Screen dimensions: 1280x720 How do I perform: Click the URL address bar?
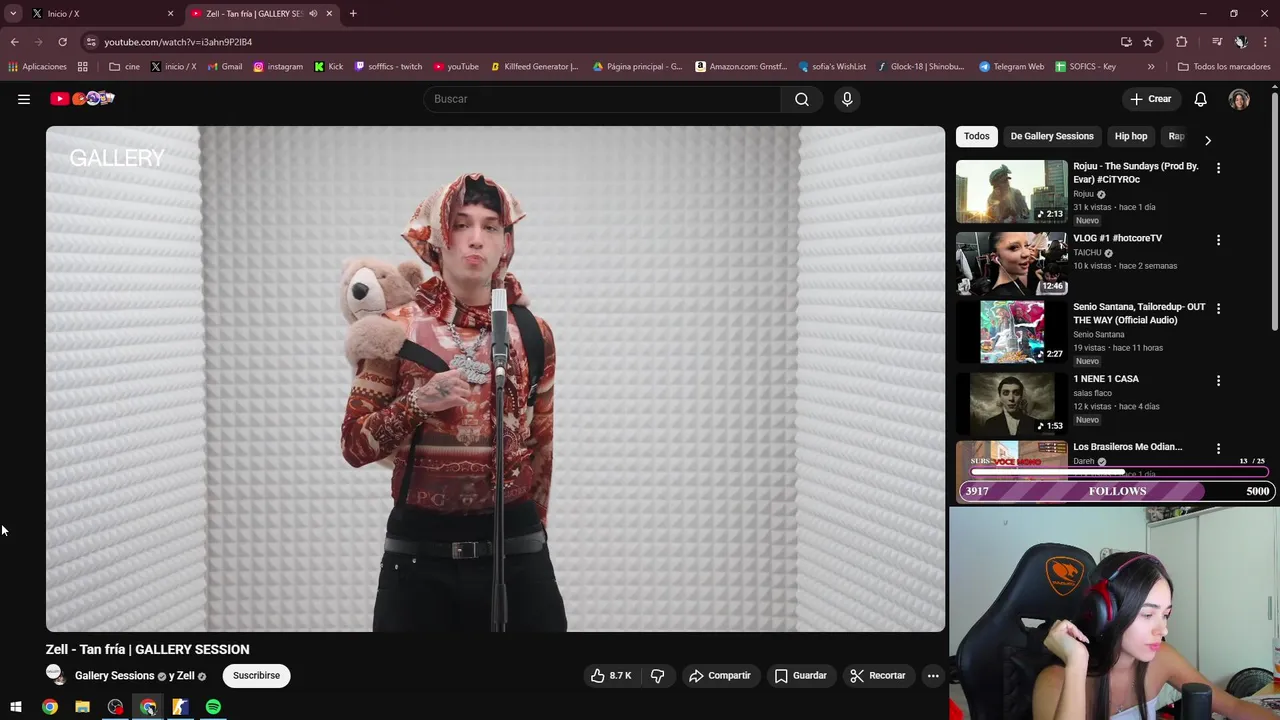point(600,42)
